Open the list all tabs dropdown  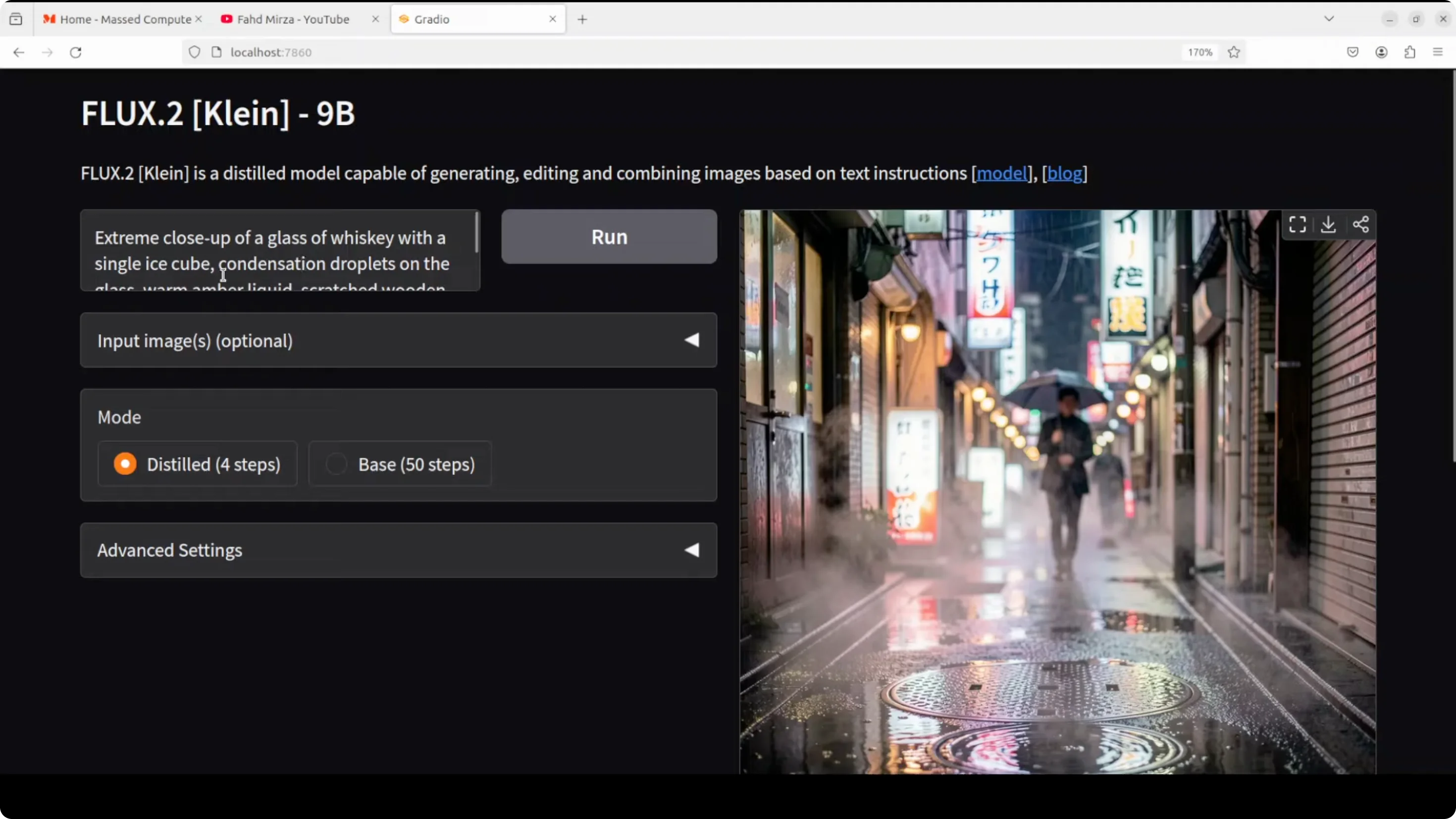click(1329, 19)
